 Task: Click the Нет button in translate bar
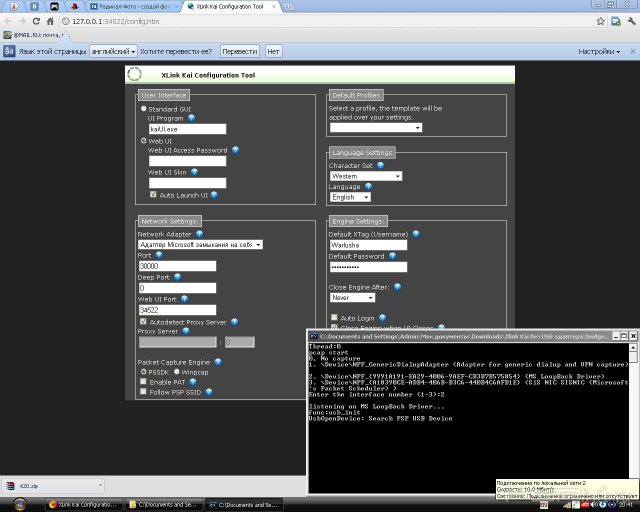click(274, 50)
